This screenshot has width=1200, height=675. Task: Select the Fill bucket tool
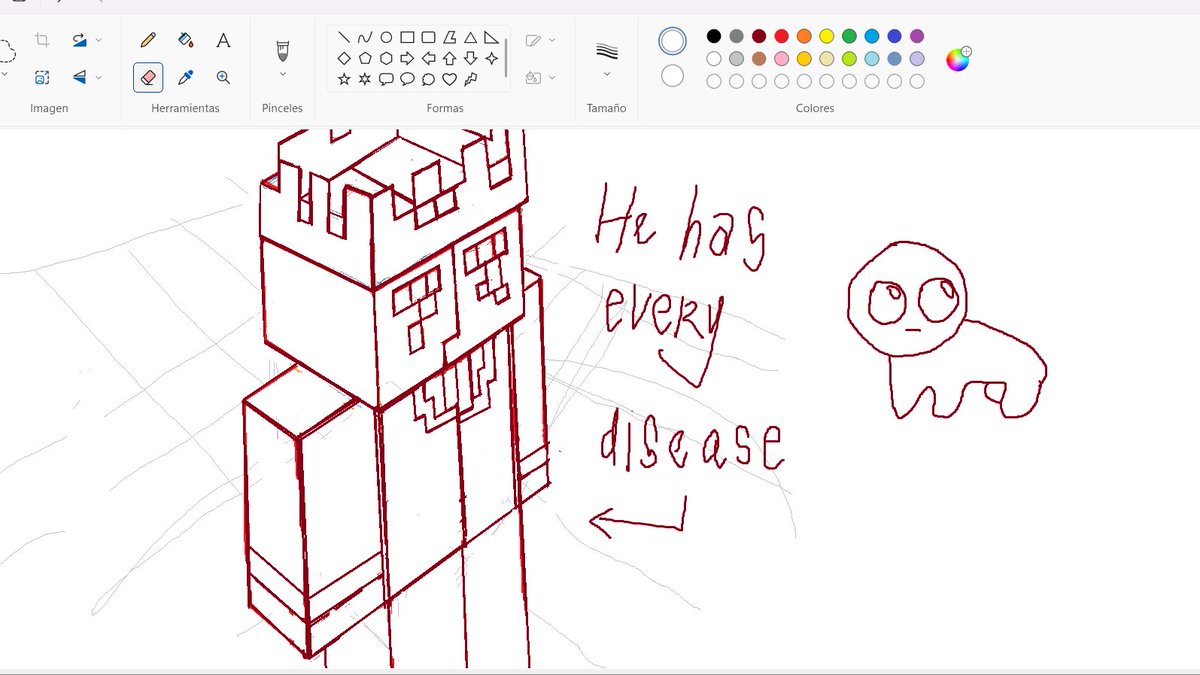coord(186,40)
